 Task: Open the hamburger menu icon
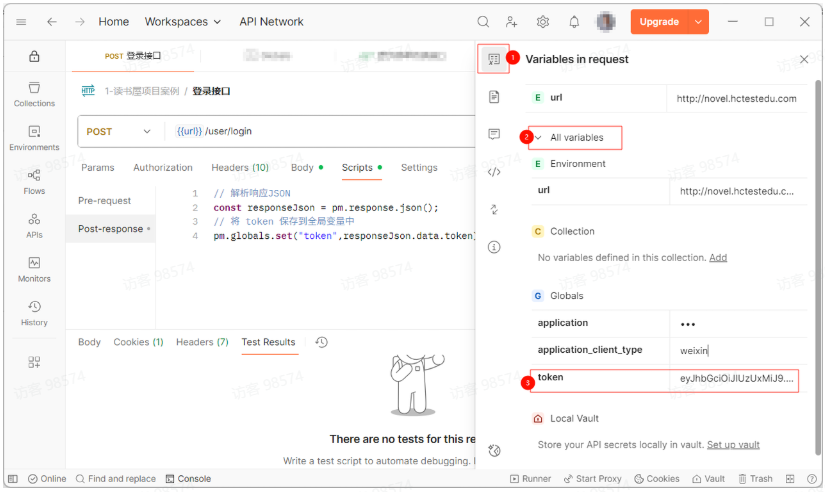[21, 22]
